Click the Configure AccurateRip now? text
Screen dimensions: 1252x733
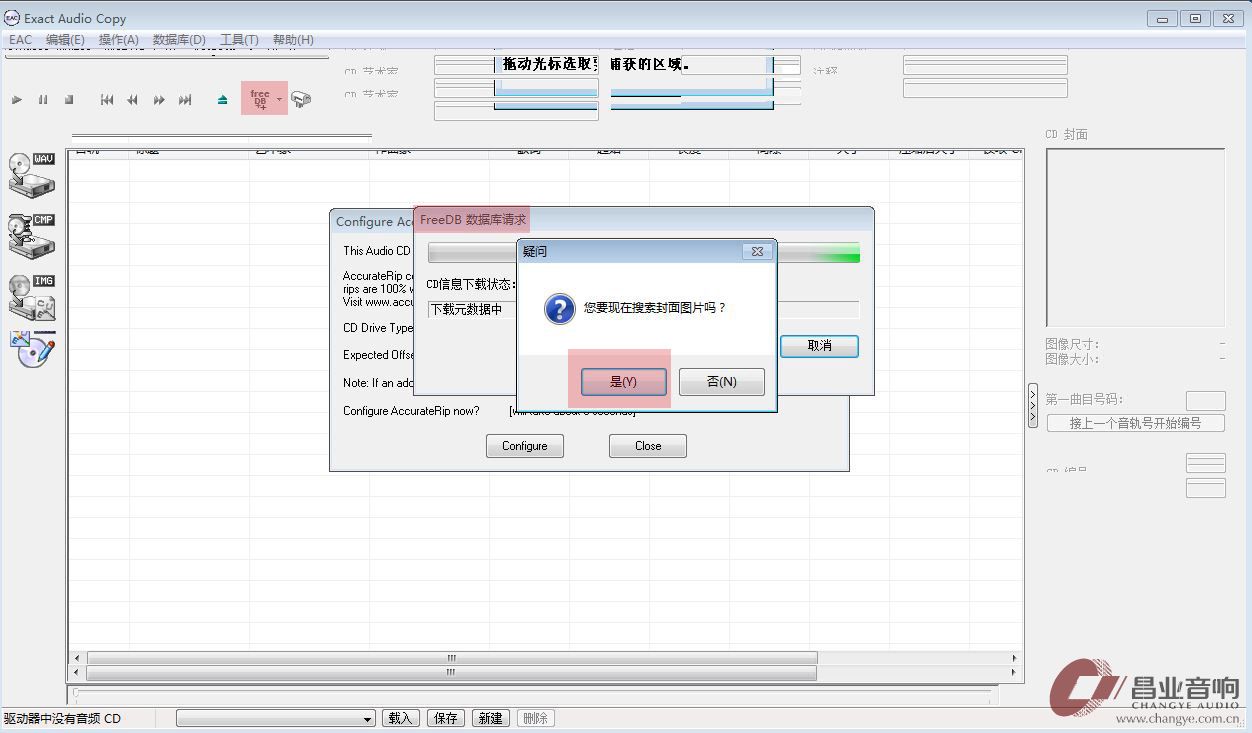411,411
